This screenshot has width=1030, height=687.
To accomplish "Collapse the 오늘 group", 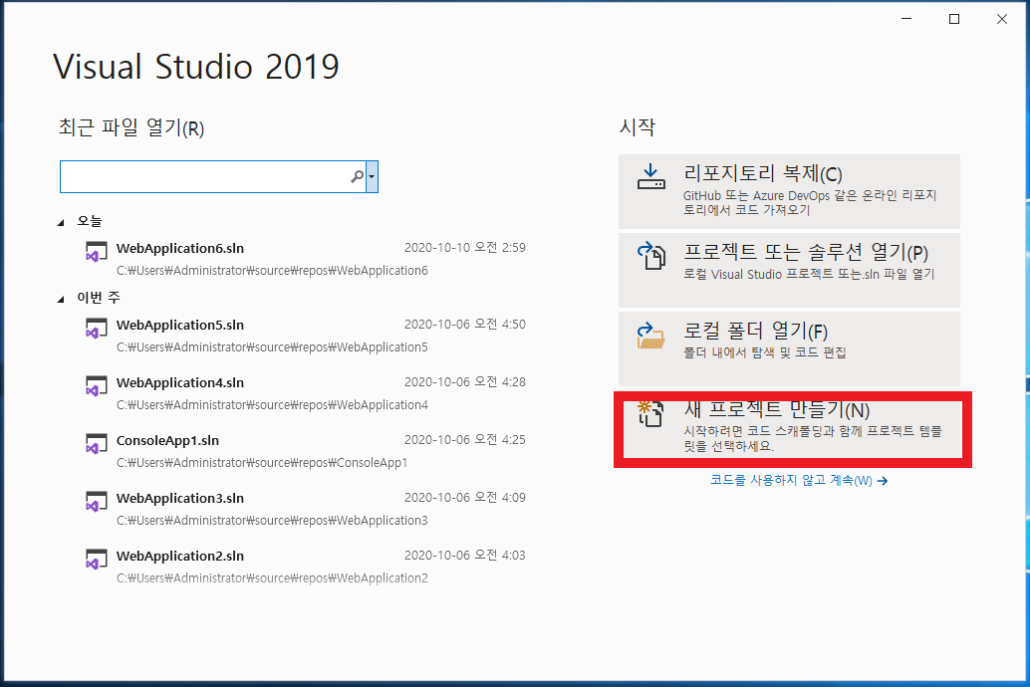I will pos(61,223).
